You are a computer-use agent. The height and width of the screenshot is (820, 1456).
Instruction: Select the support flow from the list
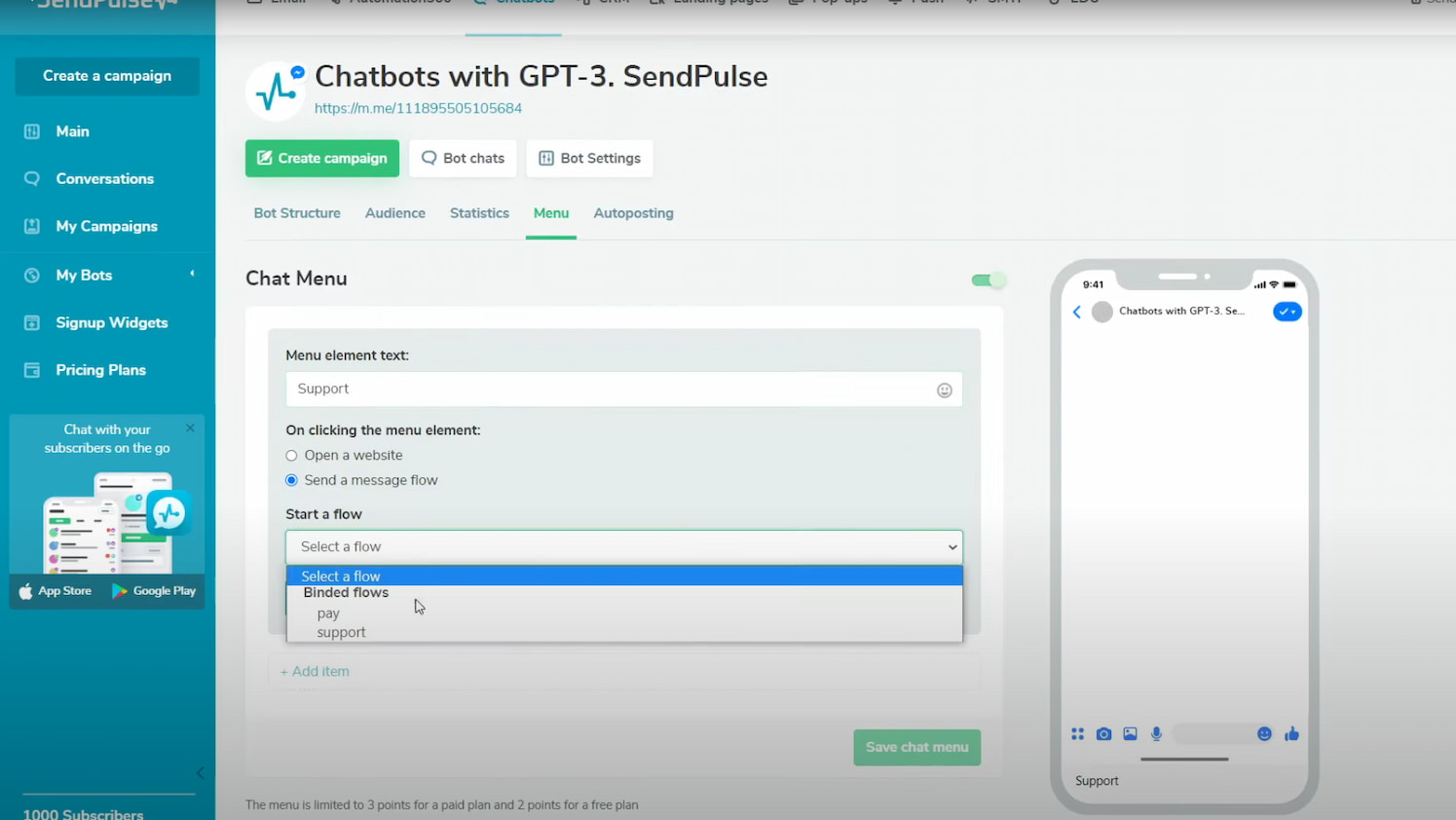pyautogui.click(x=341, y=632)
